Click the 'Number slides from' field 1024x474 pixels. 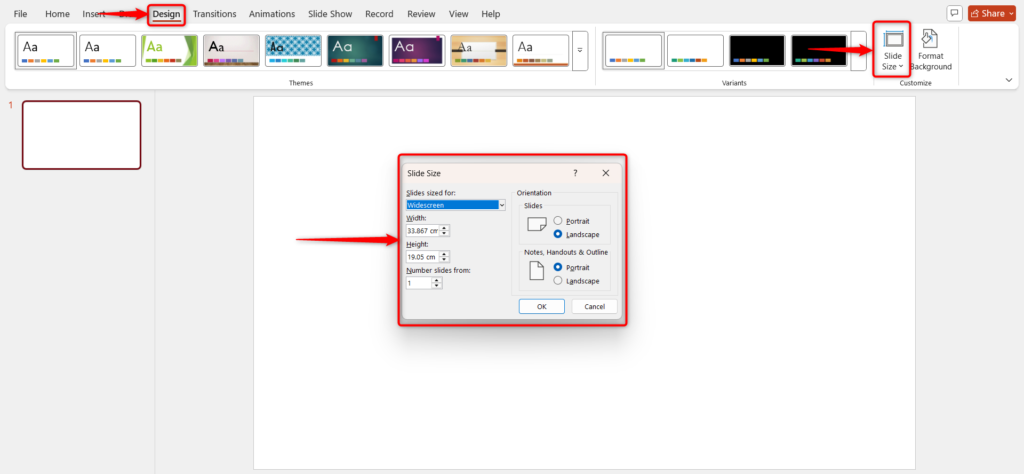(x=419, y=283)
